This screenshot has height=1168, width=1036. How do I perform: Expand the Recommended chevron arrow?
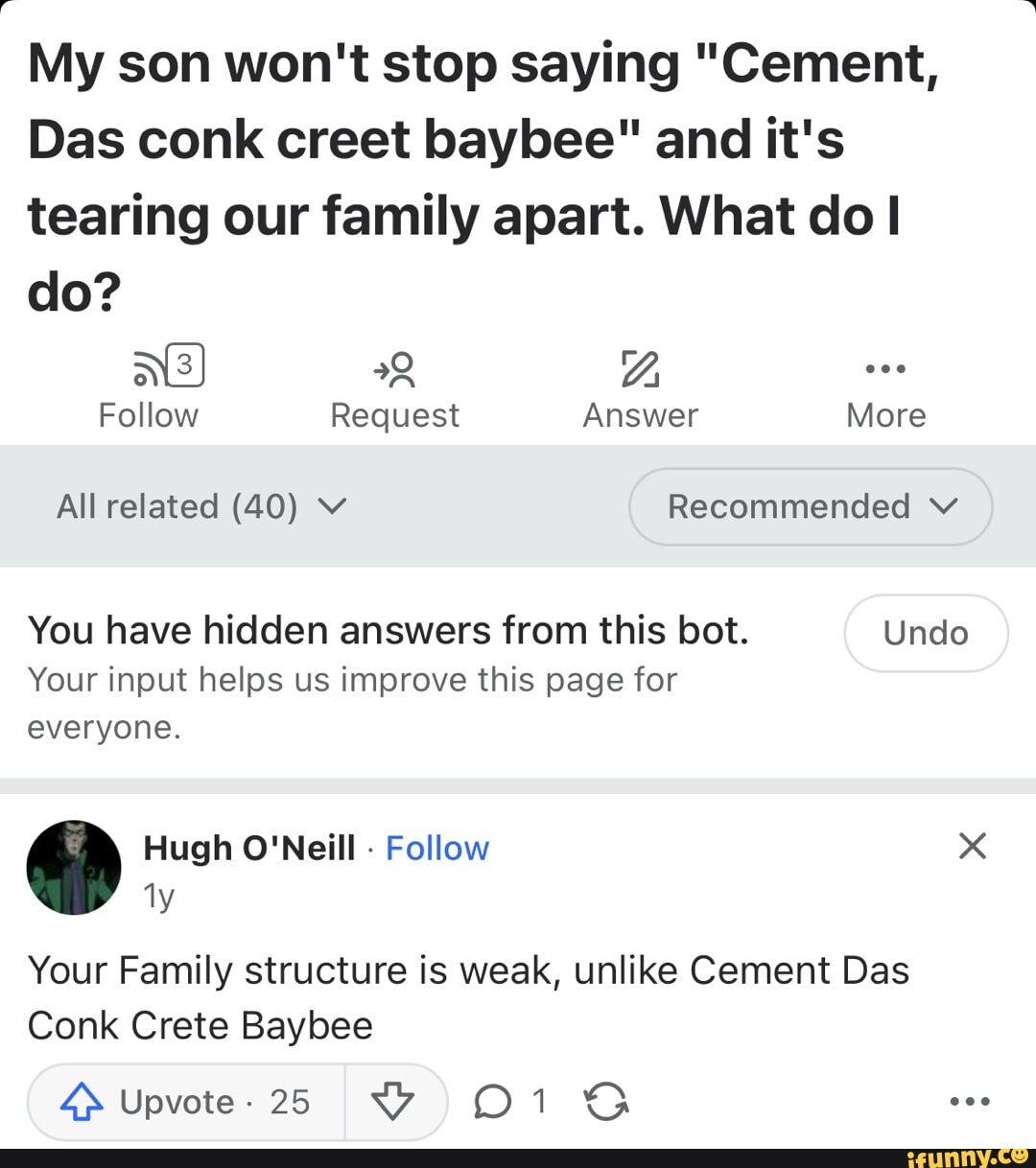coord(945,507)
